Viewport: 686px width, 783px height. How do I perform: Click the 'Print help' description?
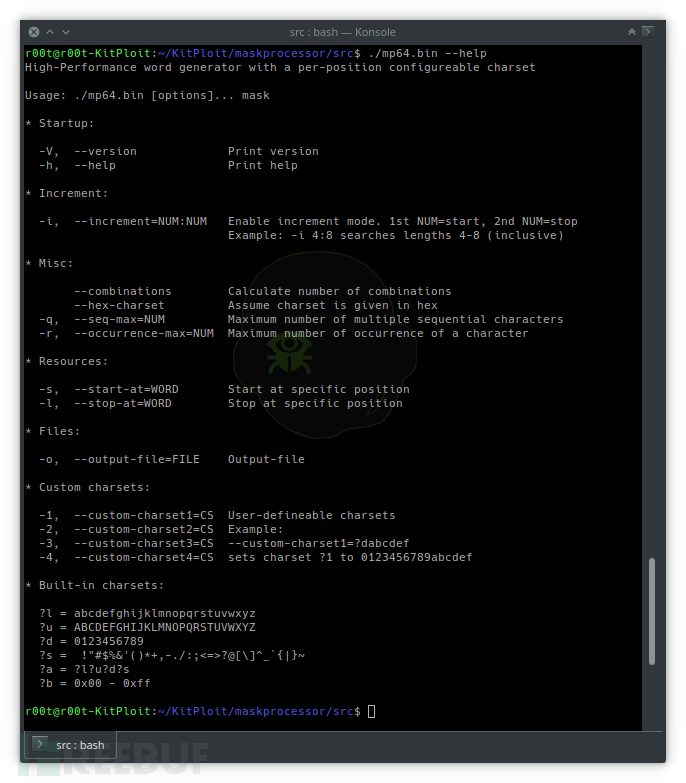(x=263, y=165)
